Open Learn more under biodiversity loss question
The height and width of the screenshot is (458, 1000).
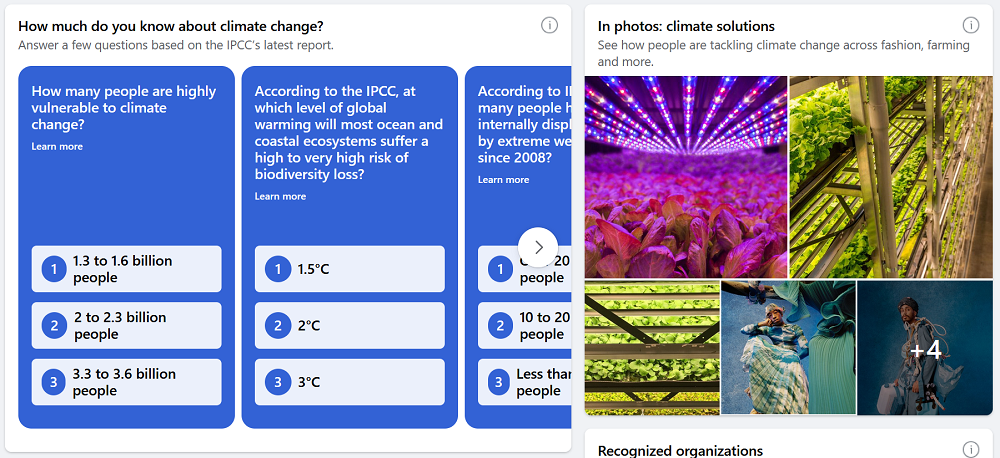pyautogui.click(x=280, y=197)
